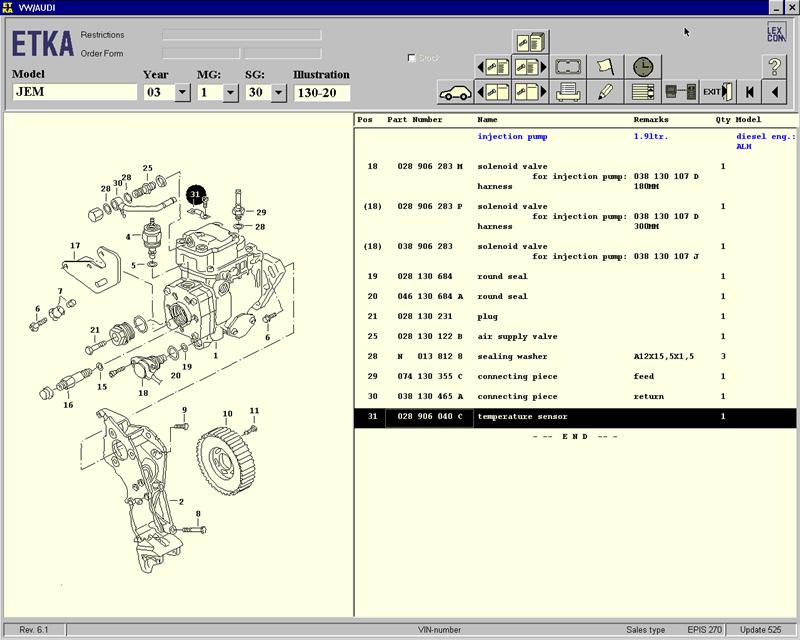Image resolution: width=800 pixels, height=640 pixels.
Task: Click the ETKA icon in the title bar
Action: pos(8,8)
